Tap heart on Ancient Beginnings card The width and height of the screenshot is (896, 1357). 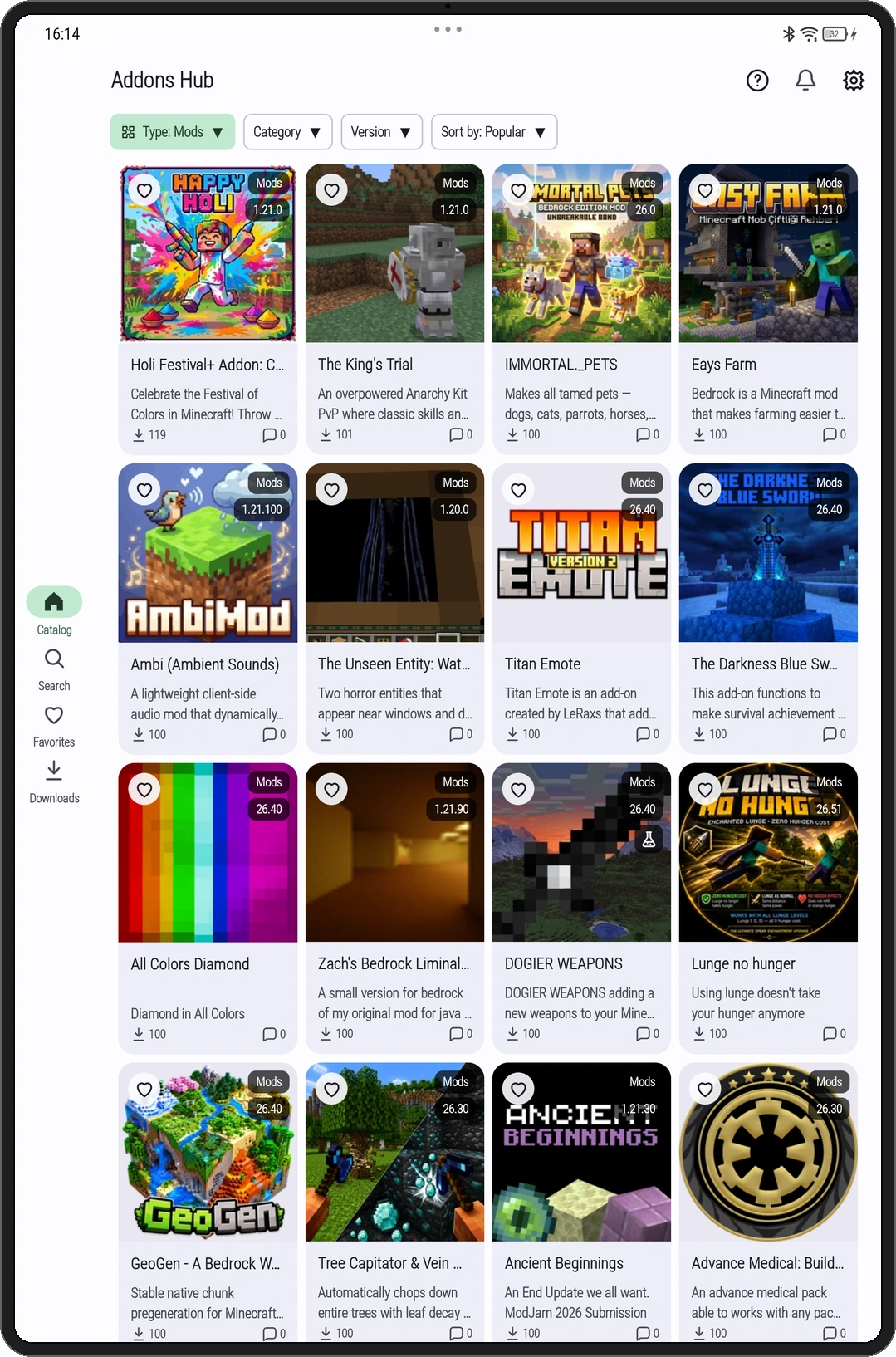[518, 1090]
